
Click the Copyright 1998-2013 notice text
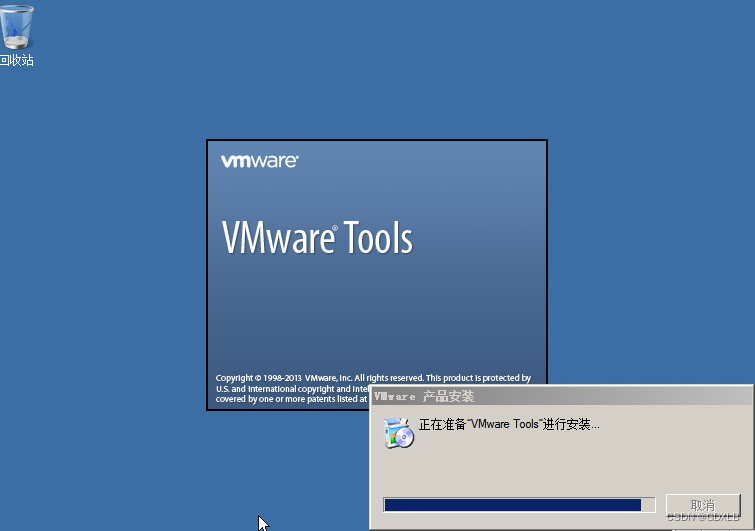tap(373, 389)
